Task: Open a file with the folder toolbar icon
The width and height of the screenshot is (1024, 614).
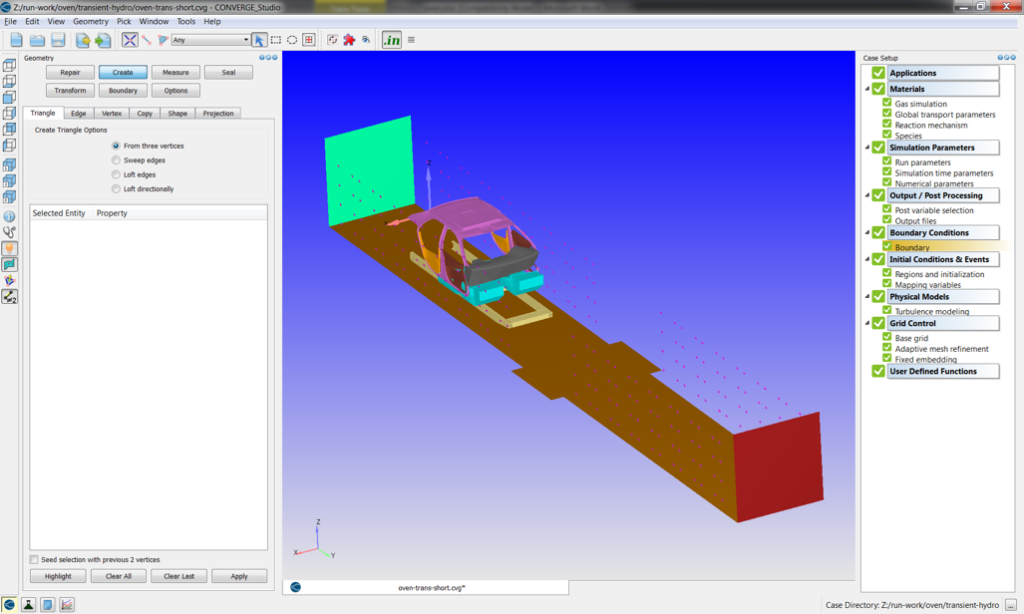Action: [37, 40]
